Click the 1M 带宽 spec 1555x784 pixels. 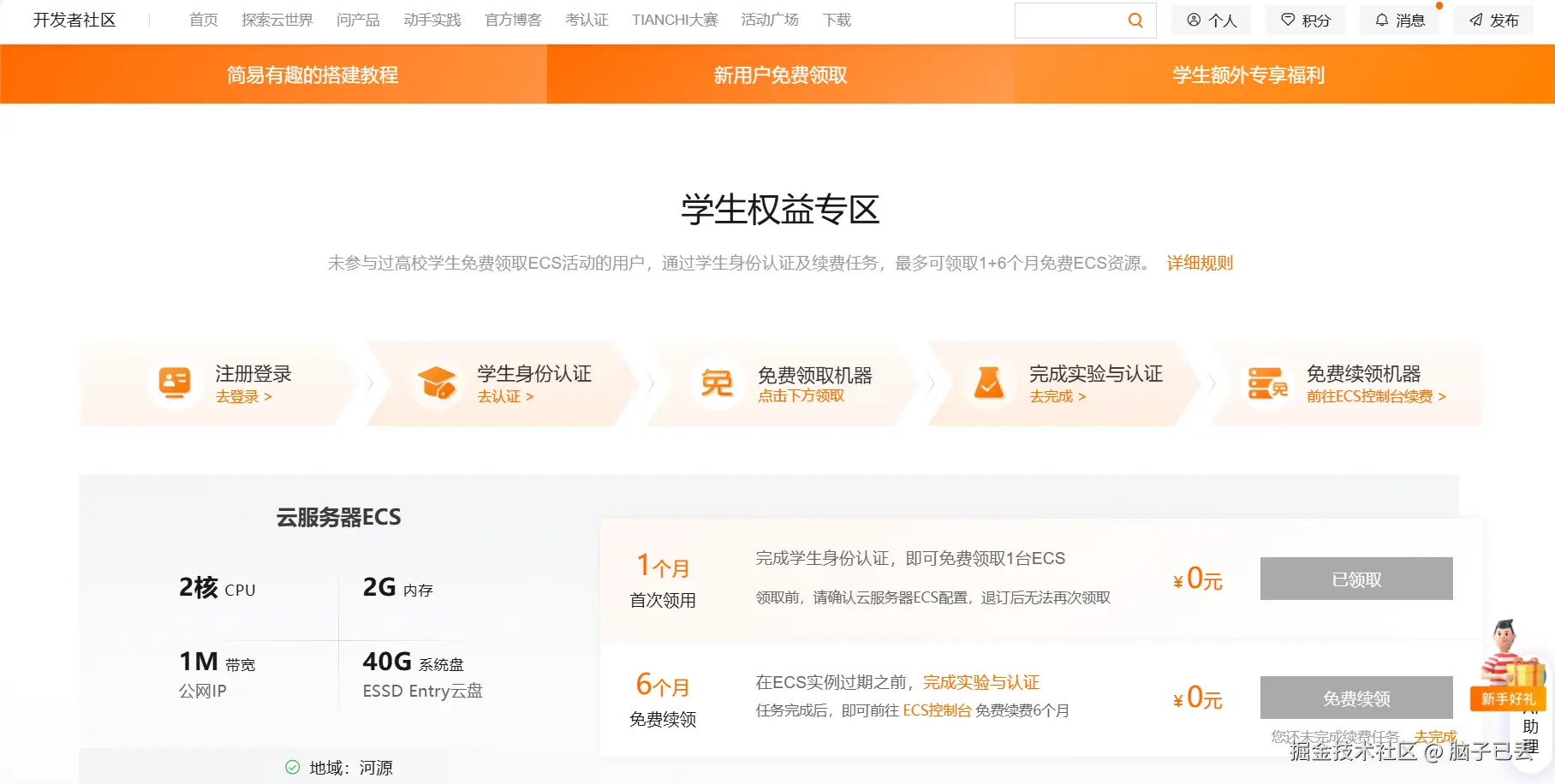coord(217,662)
